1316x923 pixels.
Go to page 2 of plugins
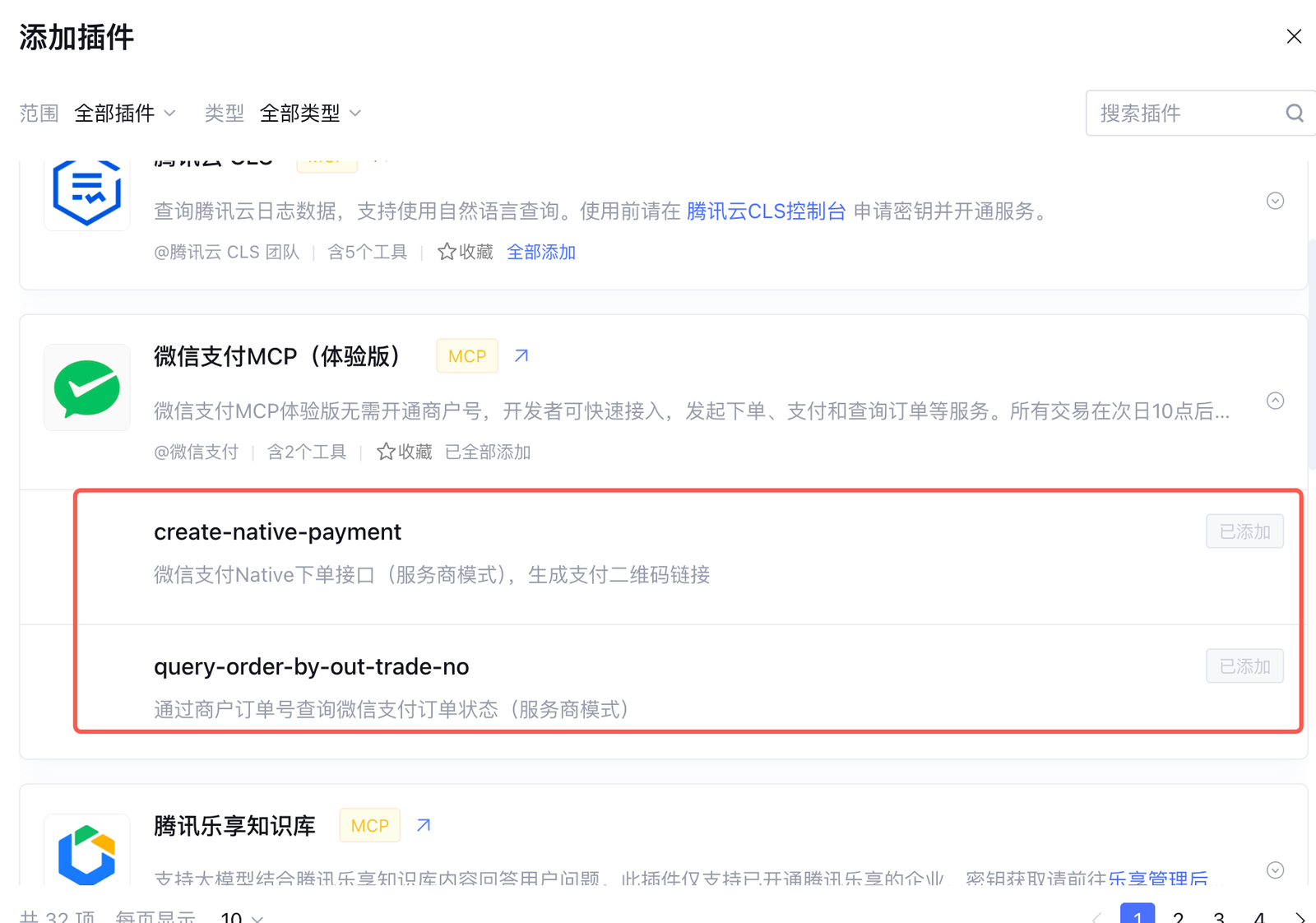[x=1178, y=916]
